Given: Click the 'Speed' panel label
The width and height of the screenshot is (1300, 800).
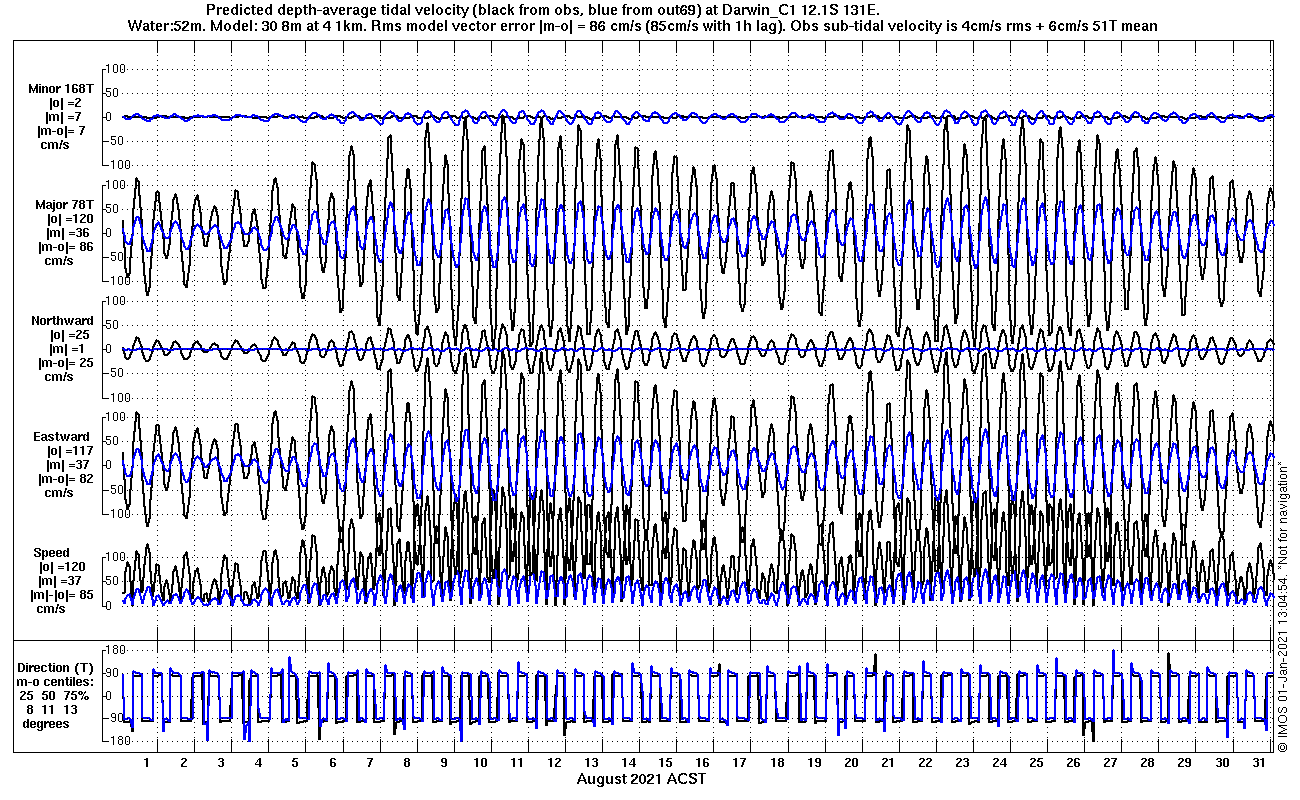Looking at the screenshot, I should [52, 553].
